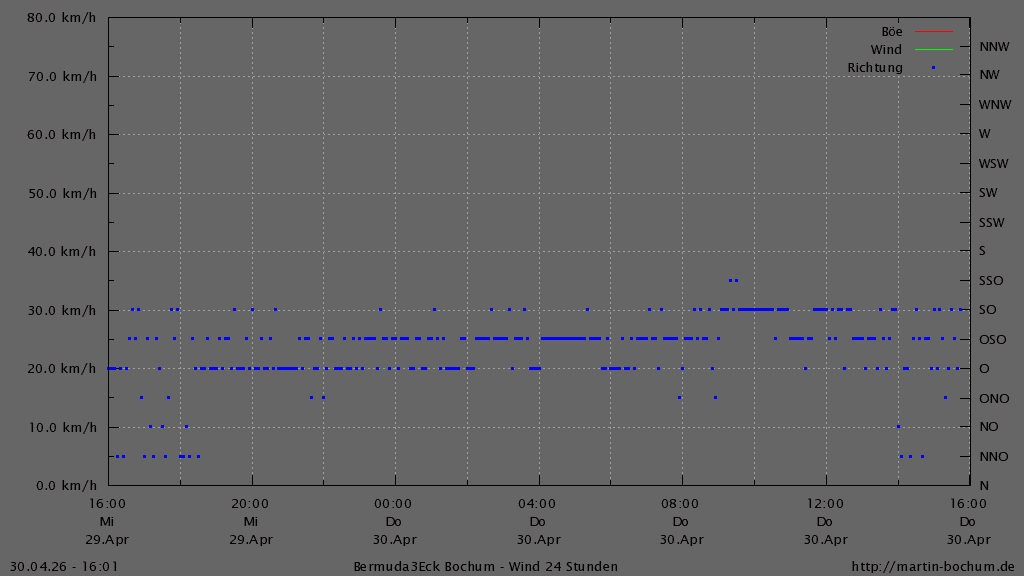Screen dimensions: 1024x576
Task: Select the Do weekday label
Action: click(394, 521)
